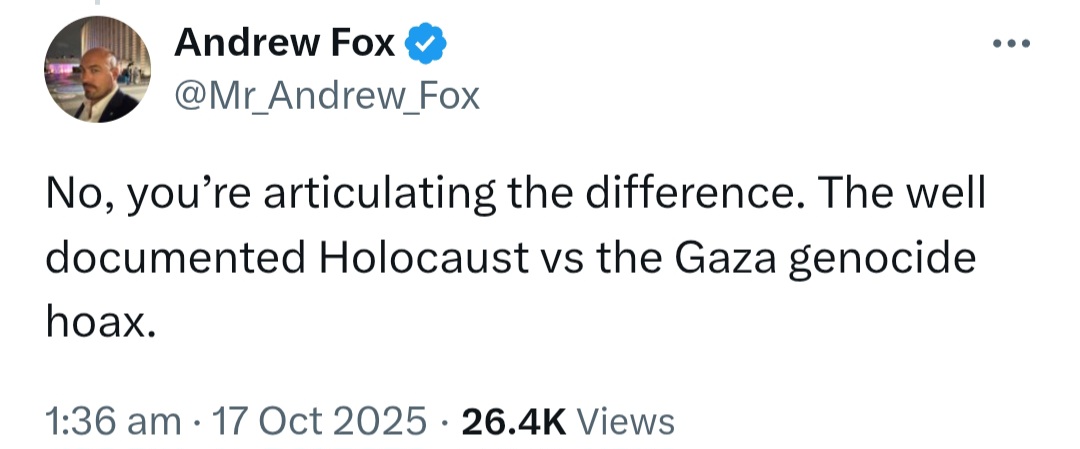Click the word well ending the first line
The width and height of the screenshot is (1080, 449).
945,194
